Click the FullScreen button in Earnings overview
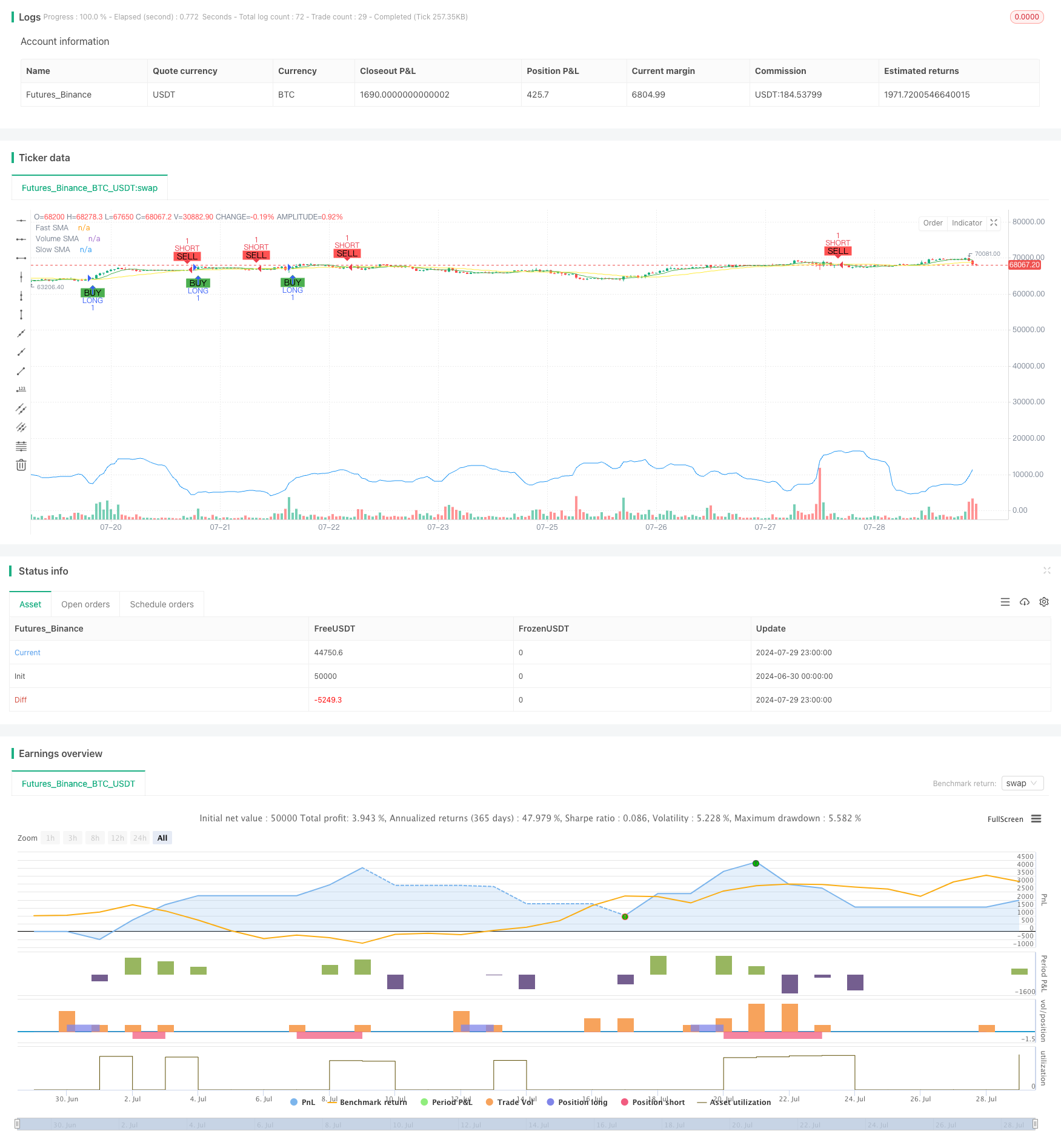Screen dimensions: 1061x1148 1005,819
